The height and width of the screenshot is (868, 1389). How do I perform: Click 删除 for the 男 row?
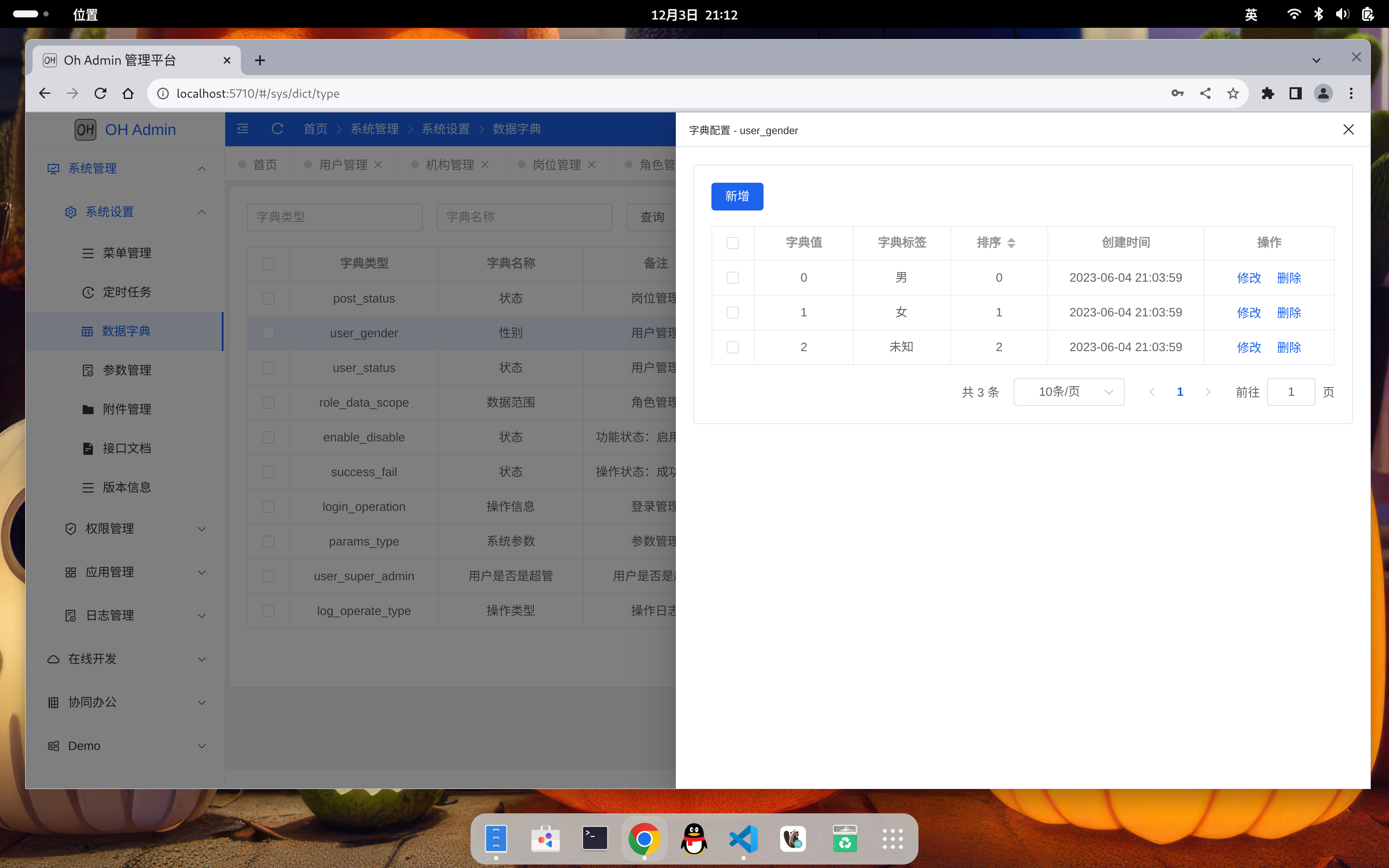pos(1289,278)
